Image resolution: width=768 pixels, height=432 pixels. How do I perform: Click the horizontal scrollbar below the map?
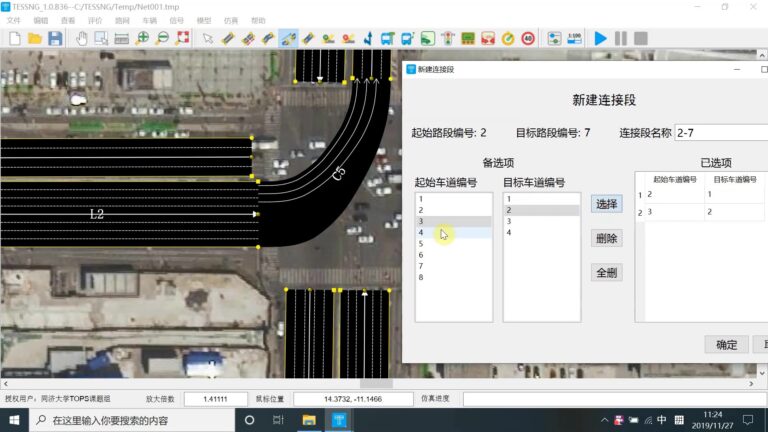[378, 384]
